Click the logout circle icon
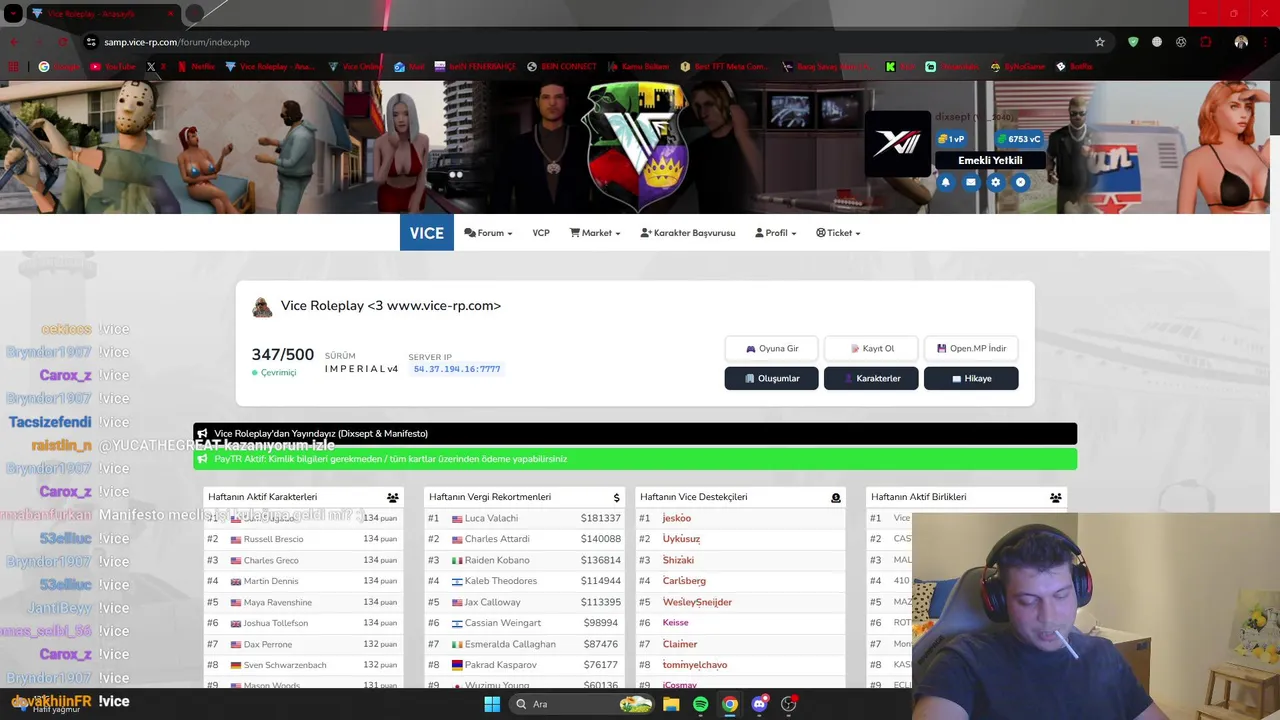The image size is (1280, 720). click(x=1020, y=182)
